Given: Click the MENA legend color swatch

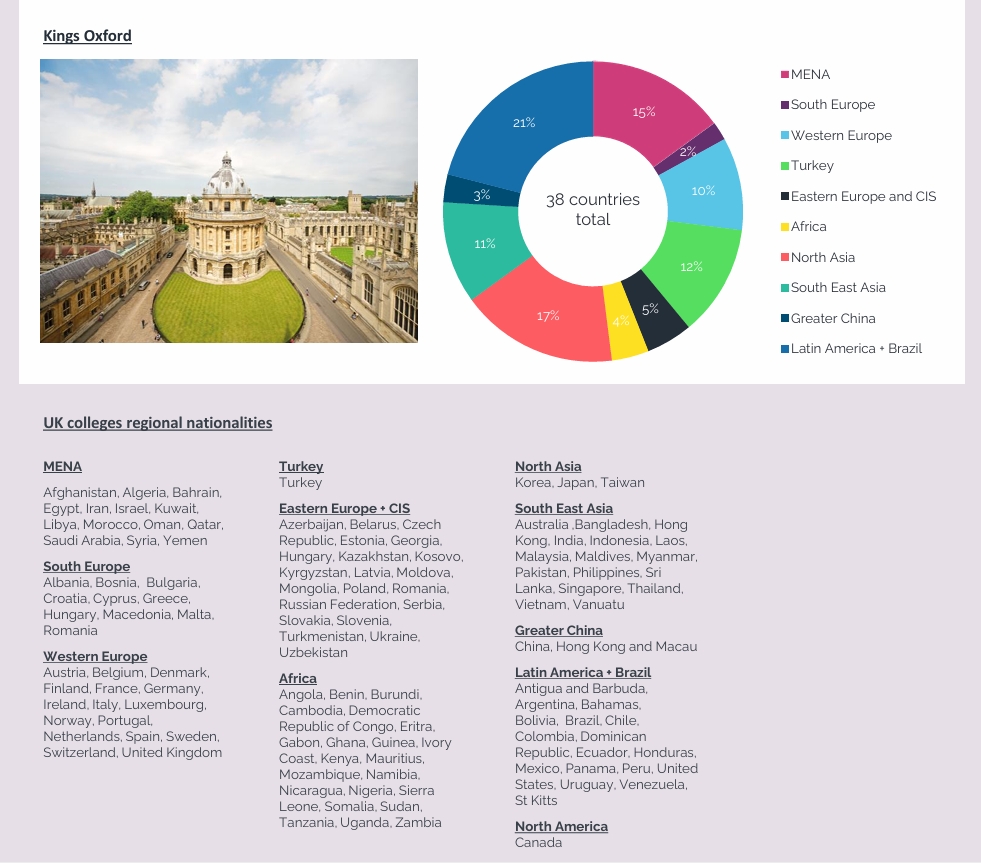Looking at the screenshot, I should click(784, 75).
